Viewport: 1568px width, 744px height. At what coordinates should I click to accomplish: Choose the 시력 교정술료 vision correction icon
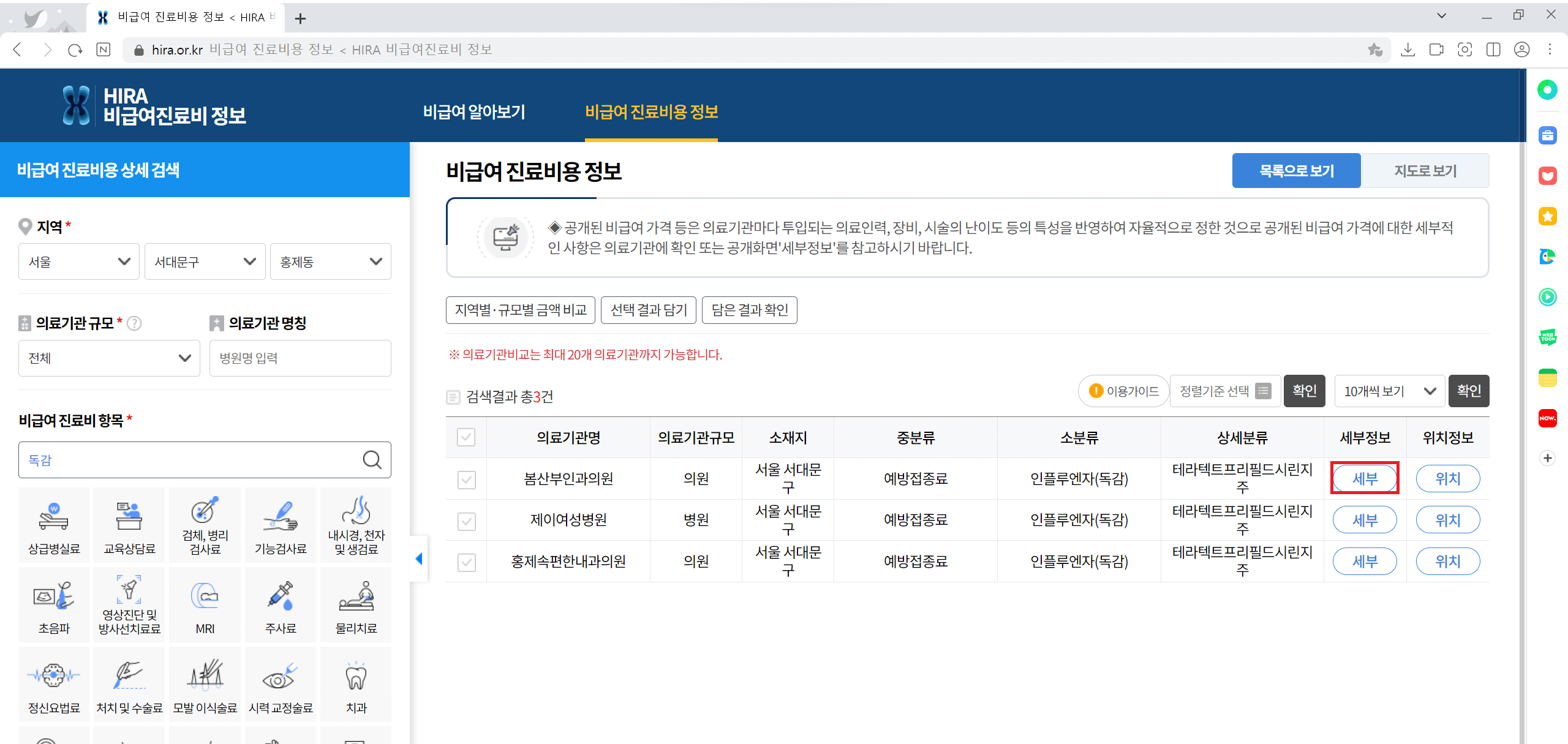click(280, 683)
